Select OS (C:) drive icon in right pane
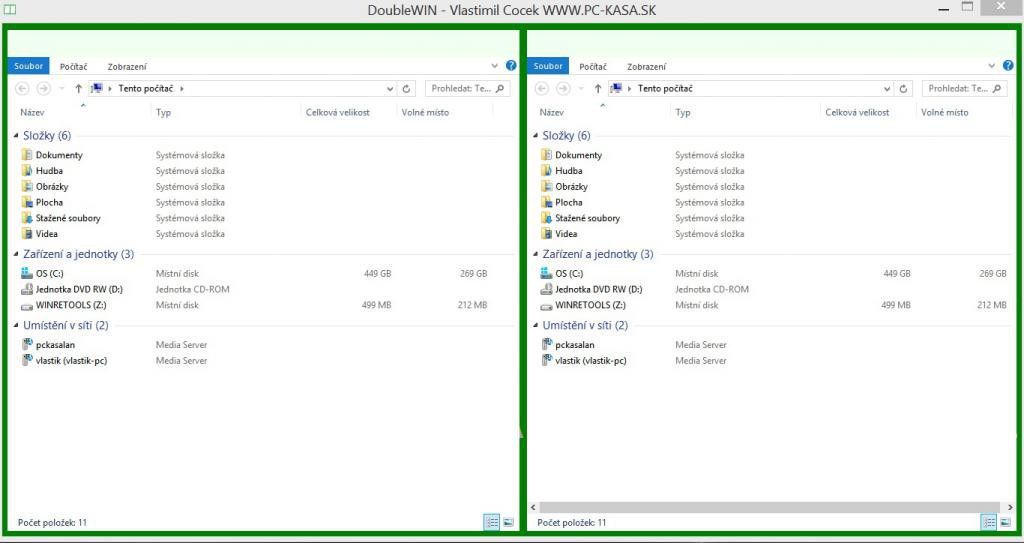 [x=547, y=273]
